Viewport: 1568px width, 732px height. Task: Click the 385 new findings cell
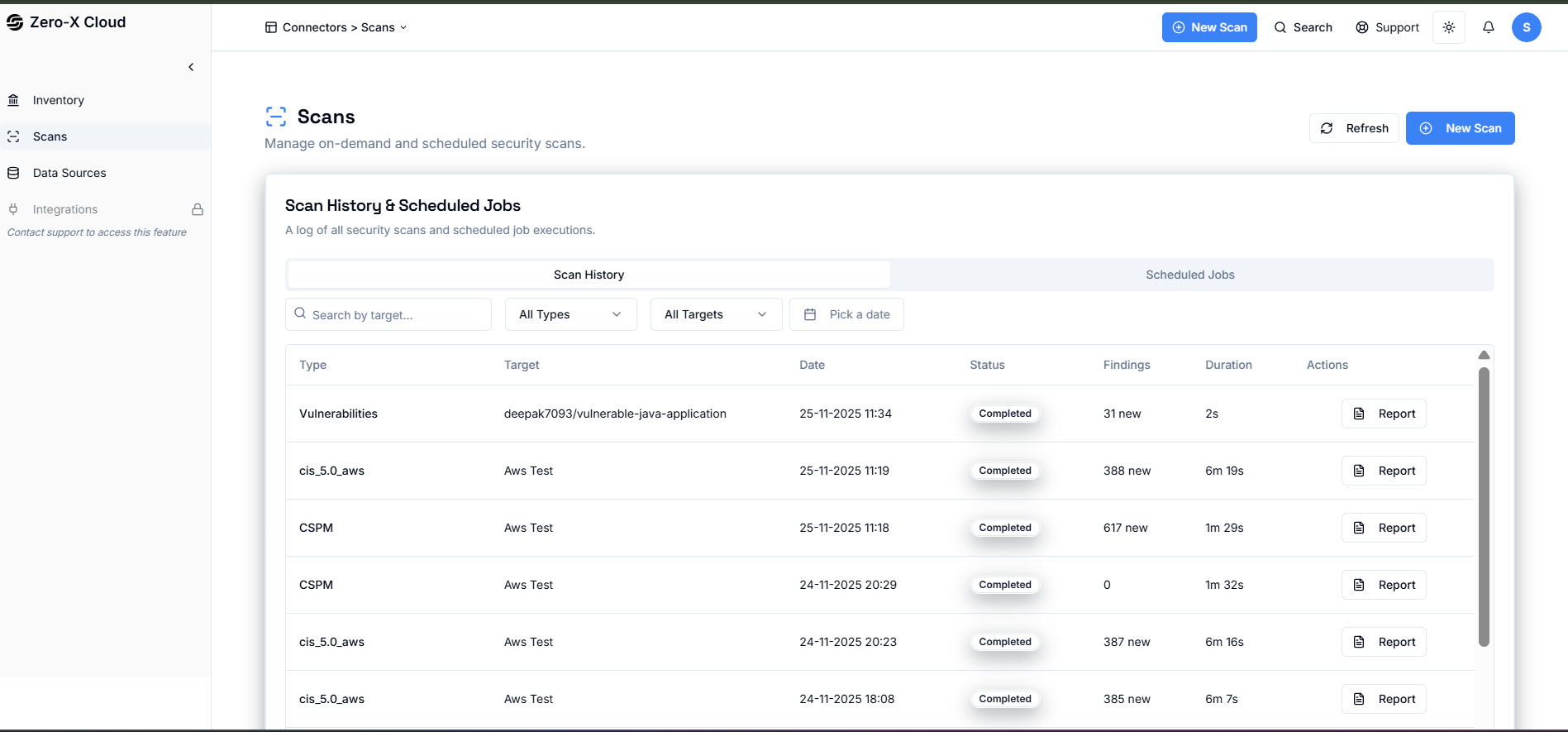point(1127,699)
